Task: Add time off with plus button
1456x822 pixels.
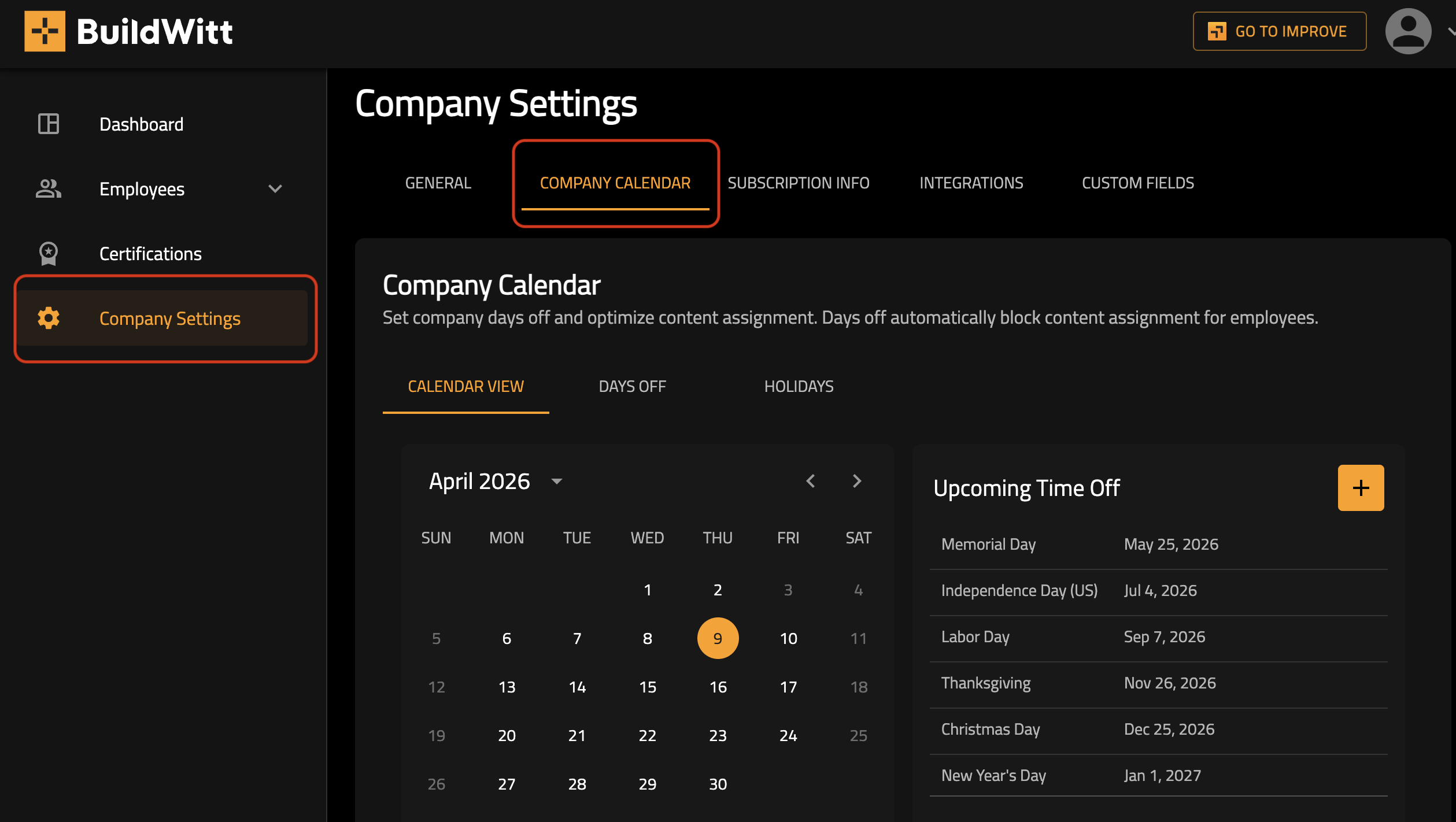Action: point(1360,488)
